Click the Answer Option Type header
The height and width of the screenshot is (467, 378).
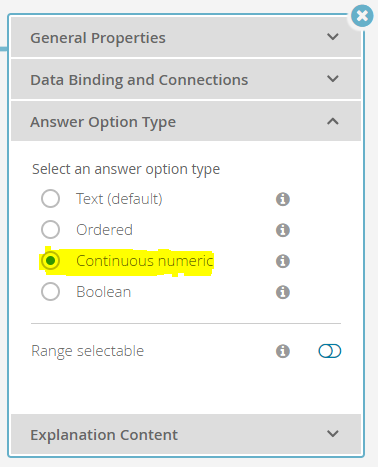point(186,121)
